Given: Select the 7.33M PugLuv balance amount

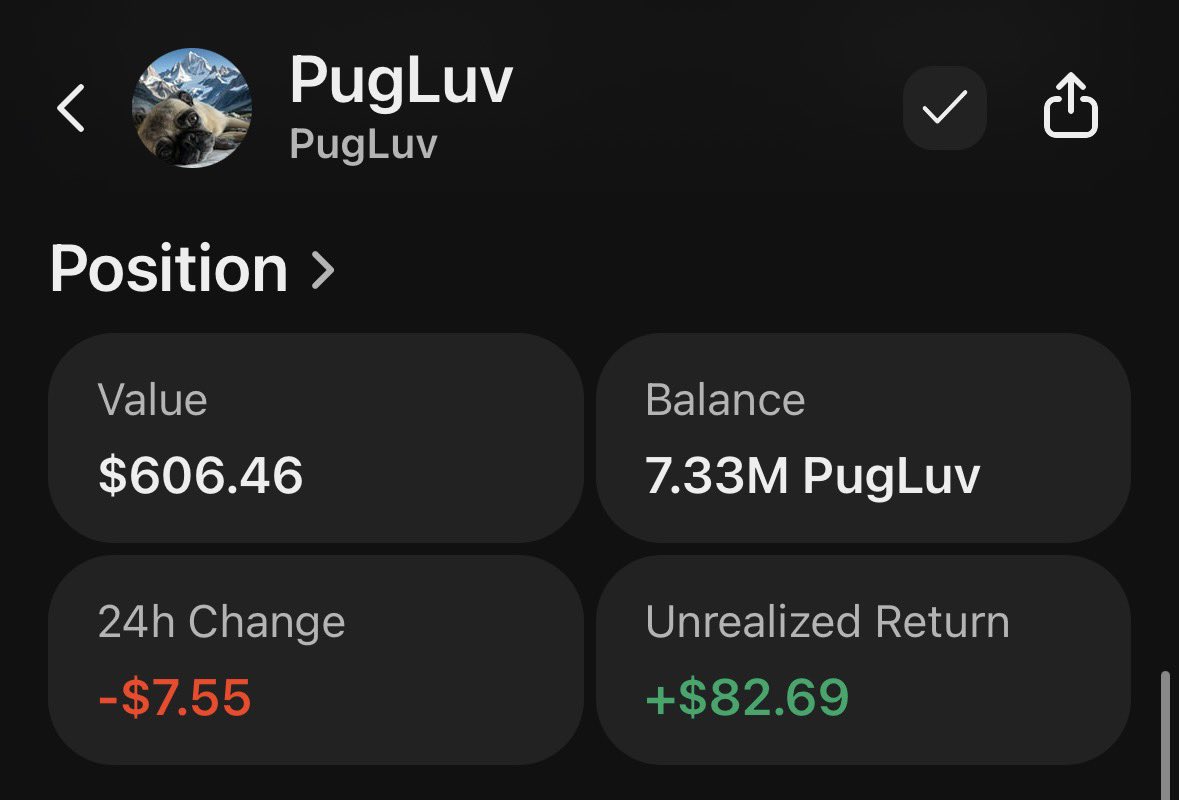Looking at the screenshot, I should click(x=812, y=476).
